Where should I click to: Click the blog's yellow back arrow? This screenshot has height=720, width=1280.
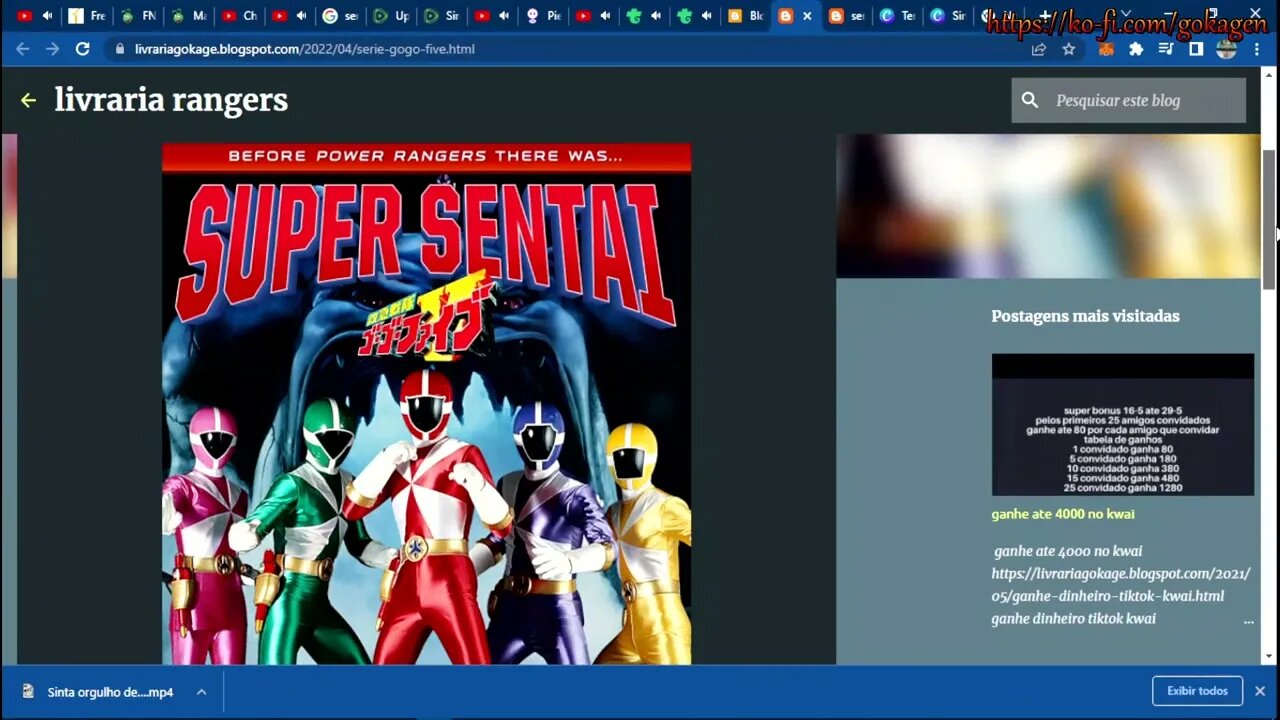[x=28, y=100]
